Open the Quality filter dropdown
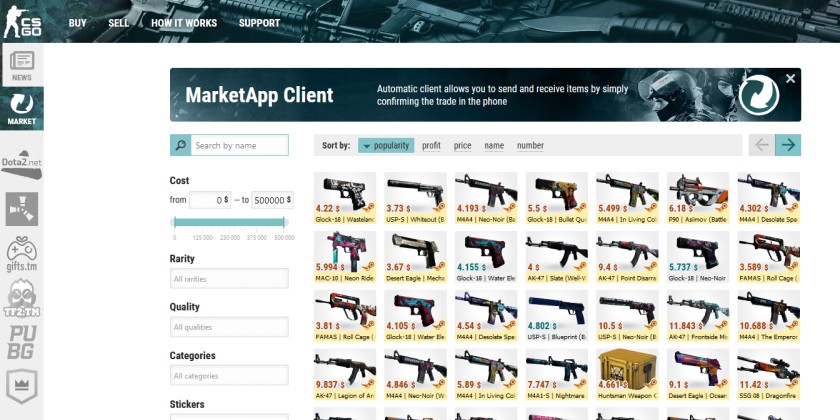Screen dimensions: 840x420 tap(229, 327)
